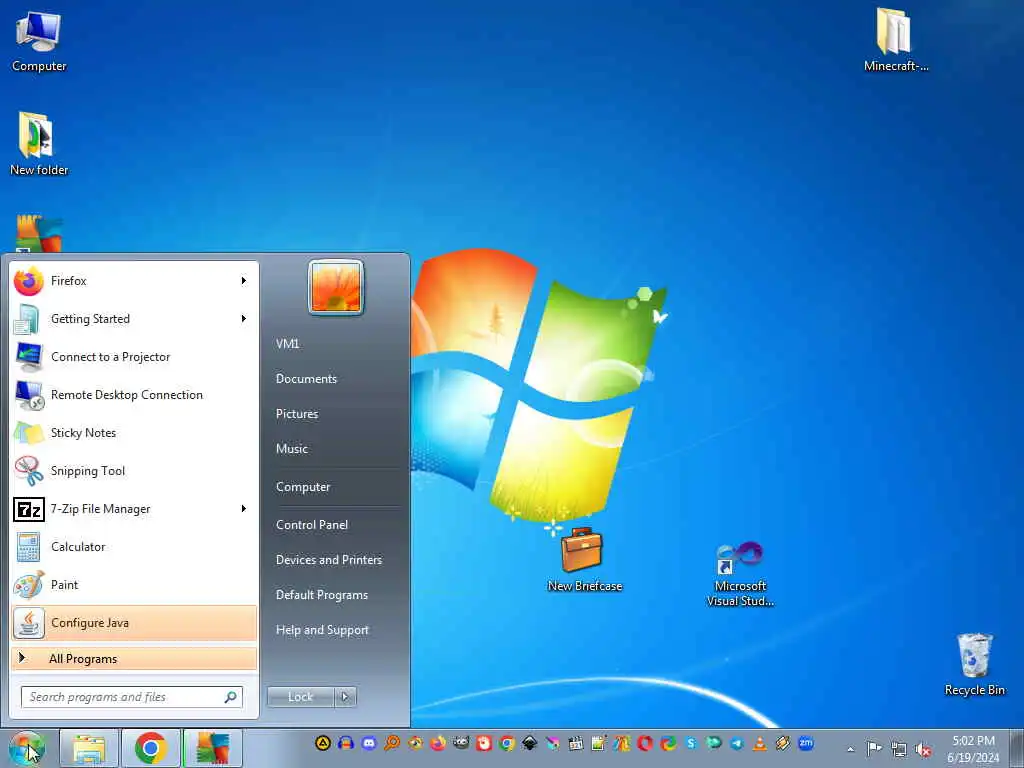Select New Briefcase desktop icon
1024x768 pixels.
[x=584, y=560]
